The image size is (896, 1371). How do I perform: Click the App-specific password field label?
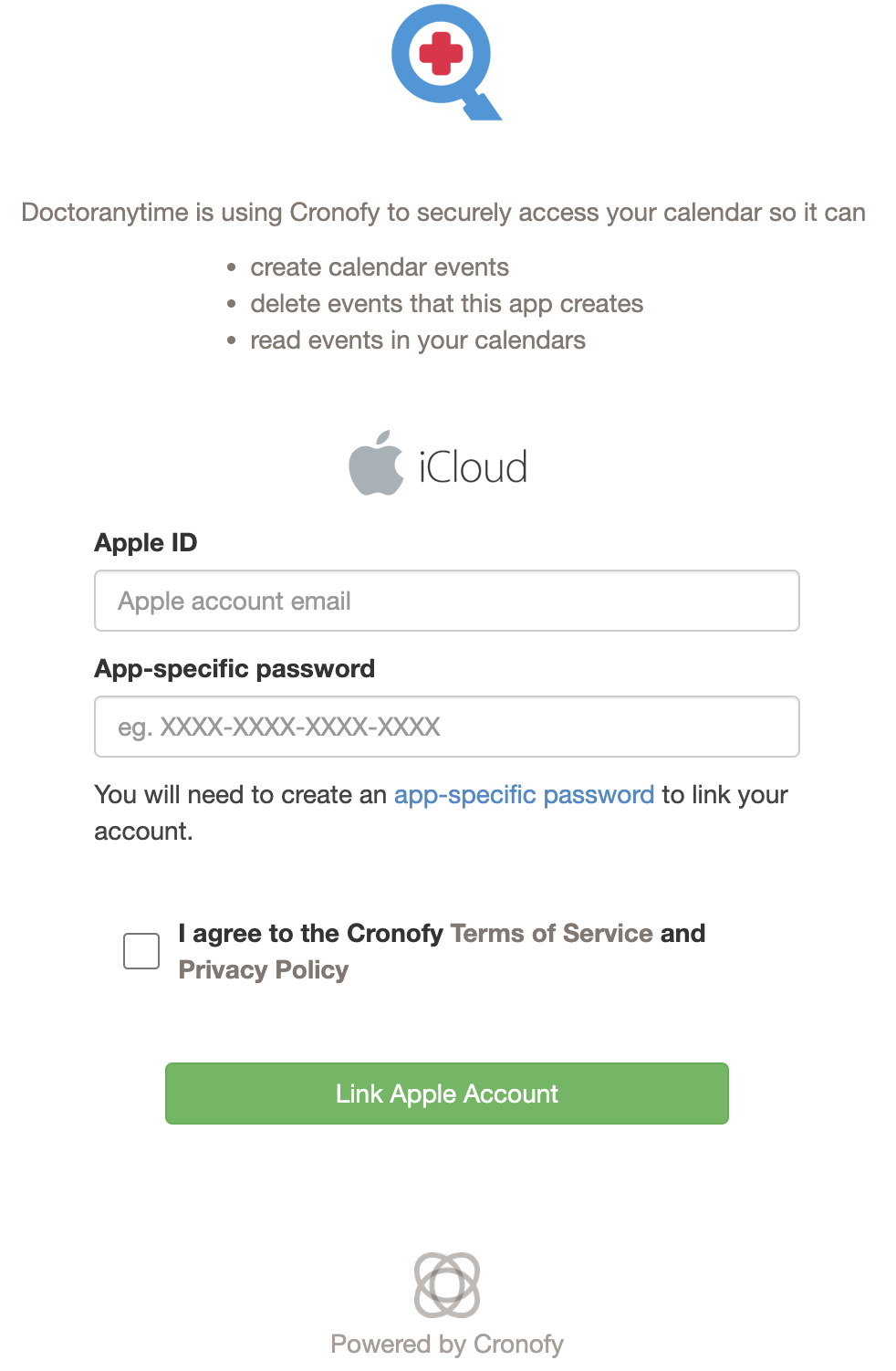(234, 668)
